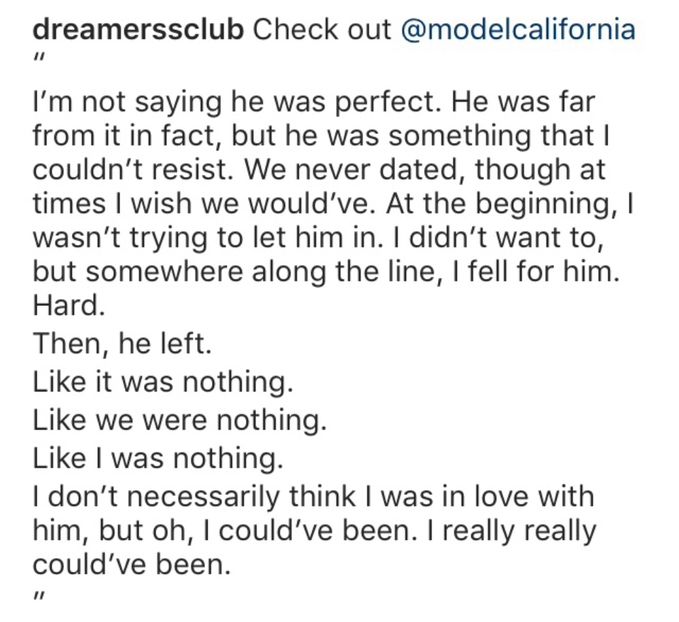Screen dimensions: 679x622
Task: Select the line "Then, he left."
Action: pyautogui.click(x=123, y=345)
